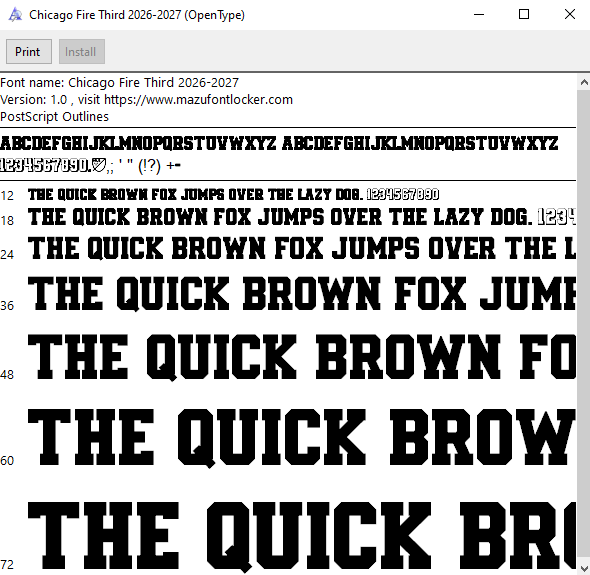The height and width of the screenshot is (575, 590).
Task: Click the uppercase alphabet sample row
Action: click(x=279, y=143)
